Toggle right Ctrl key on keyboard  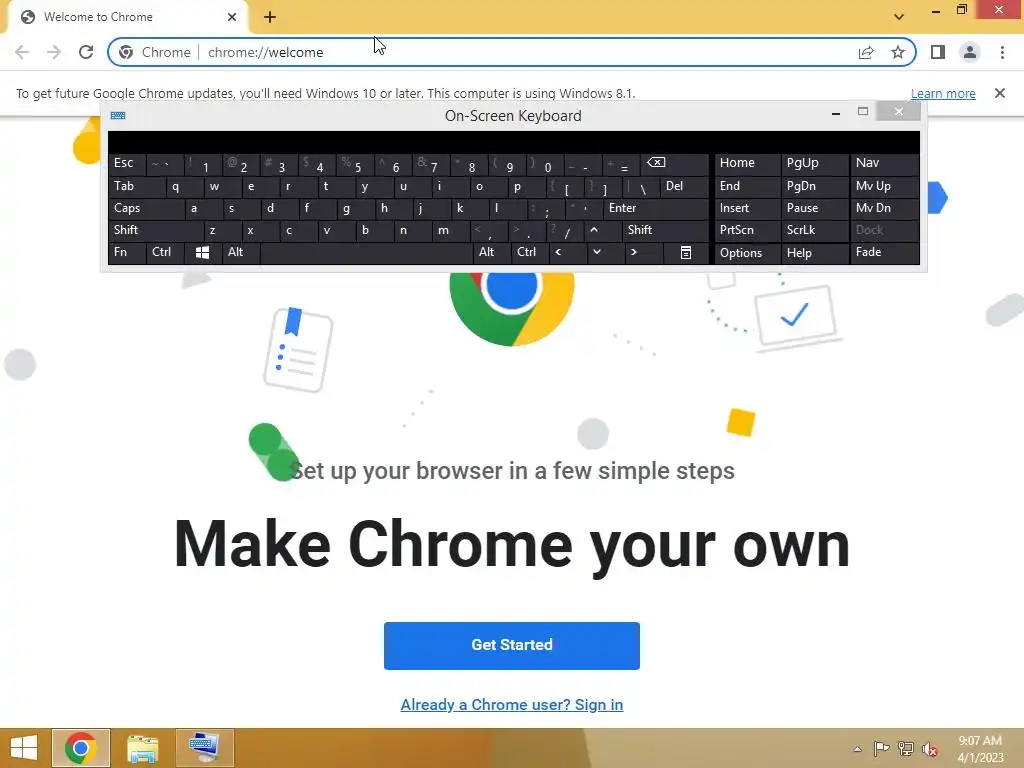529,252
